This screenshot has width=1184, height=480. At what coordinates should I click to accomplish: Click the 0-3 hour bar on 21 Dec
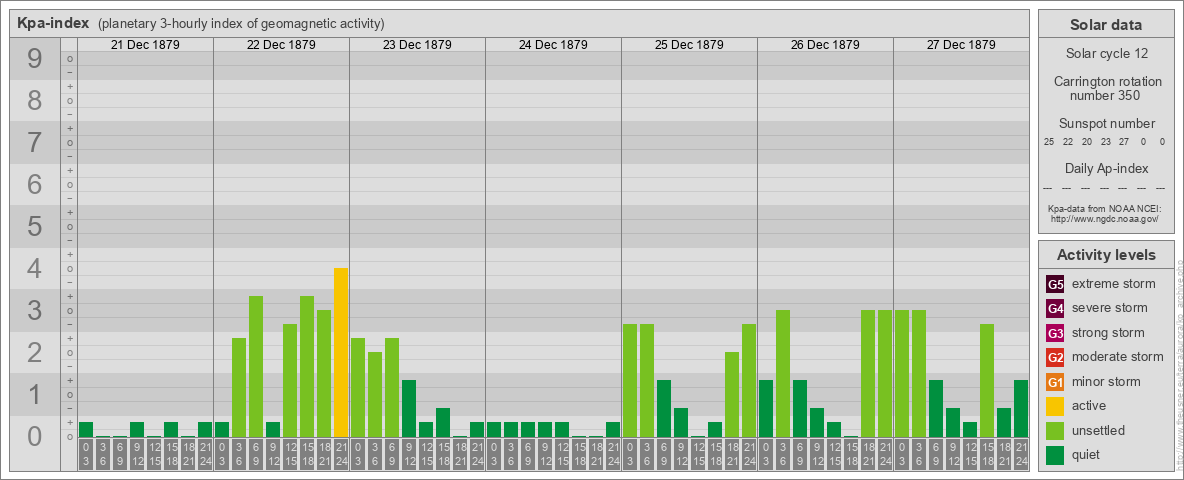(x=86, y=429)
